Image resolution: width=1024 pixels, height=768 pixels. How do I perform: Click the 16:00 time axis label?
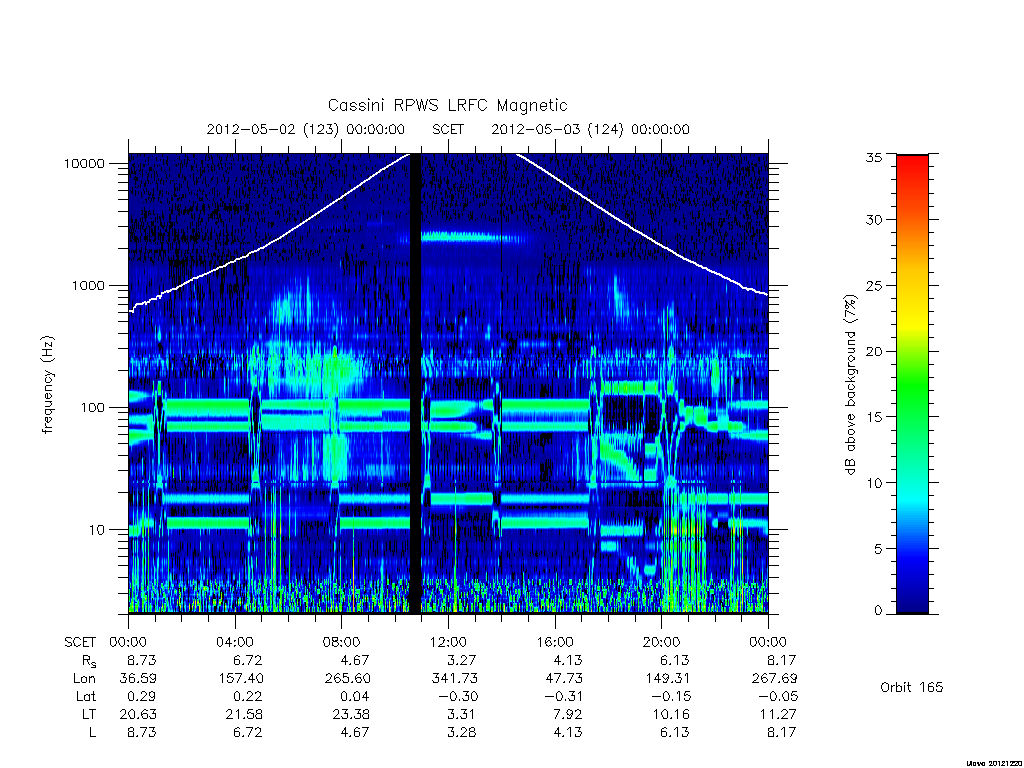554,643
